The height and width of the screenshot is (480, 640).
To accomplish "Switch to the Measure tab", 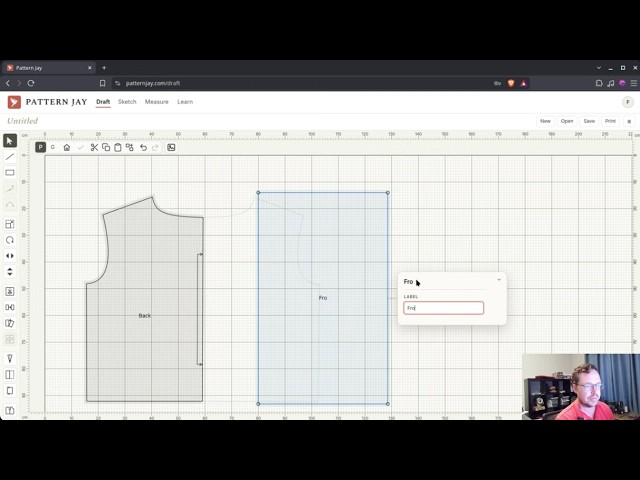I will 156,102.
